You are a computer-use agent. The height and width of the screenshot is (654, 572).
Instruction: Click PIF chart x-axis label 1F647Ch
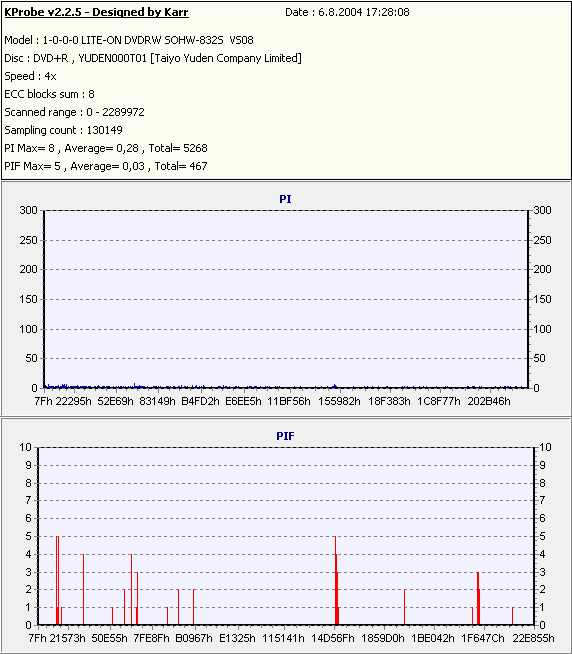tap(483, 638)
